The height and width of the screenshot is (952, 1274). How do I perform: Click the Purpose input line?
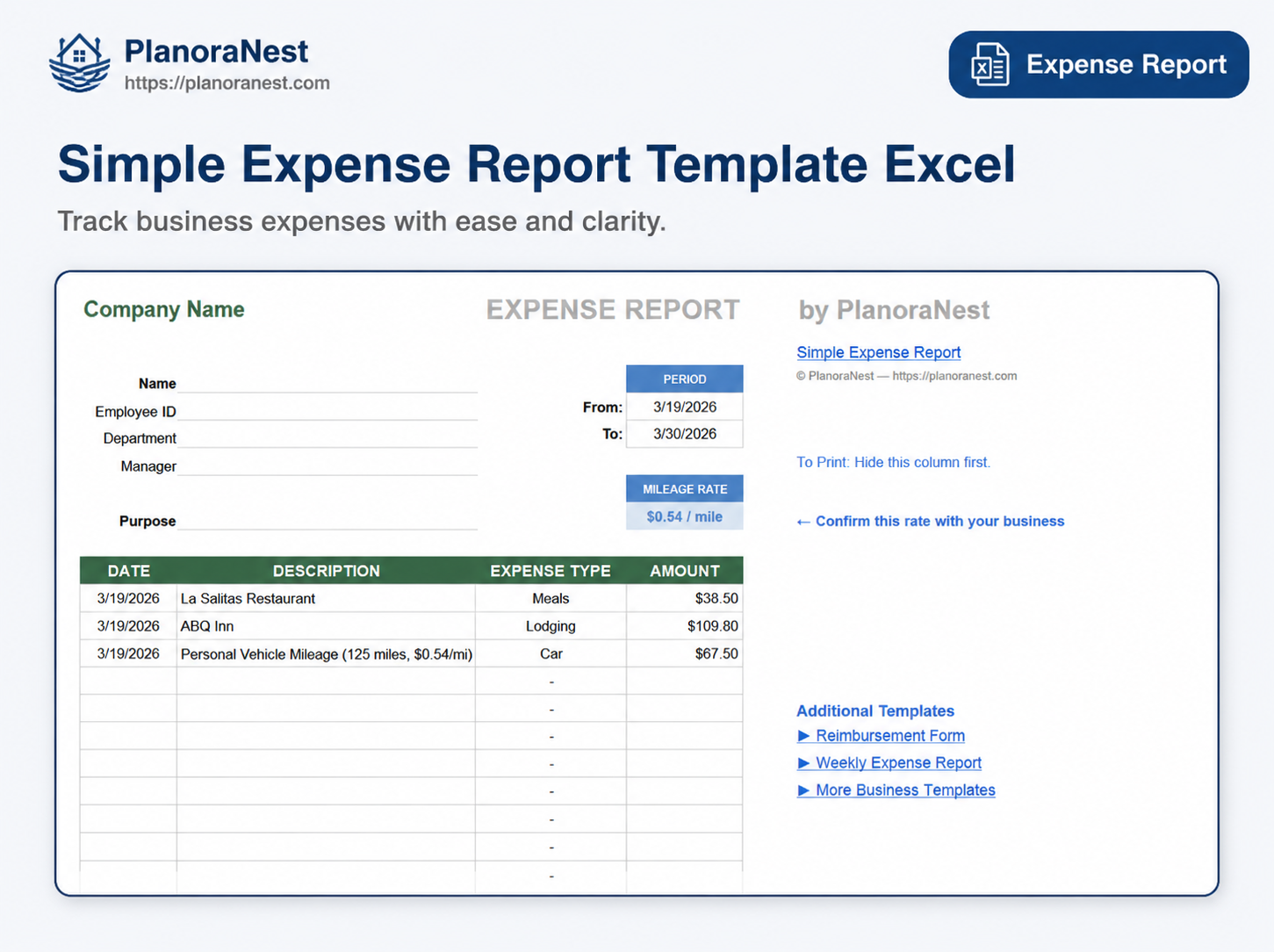click(327, 520)
